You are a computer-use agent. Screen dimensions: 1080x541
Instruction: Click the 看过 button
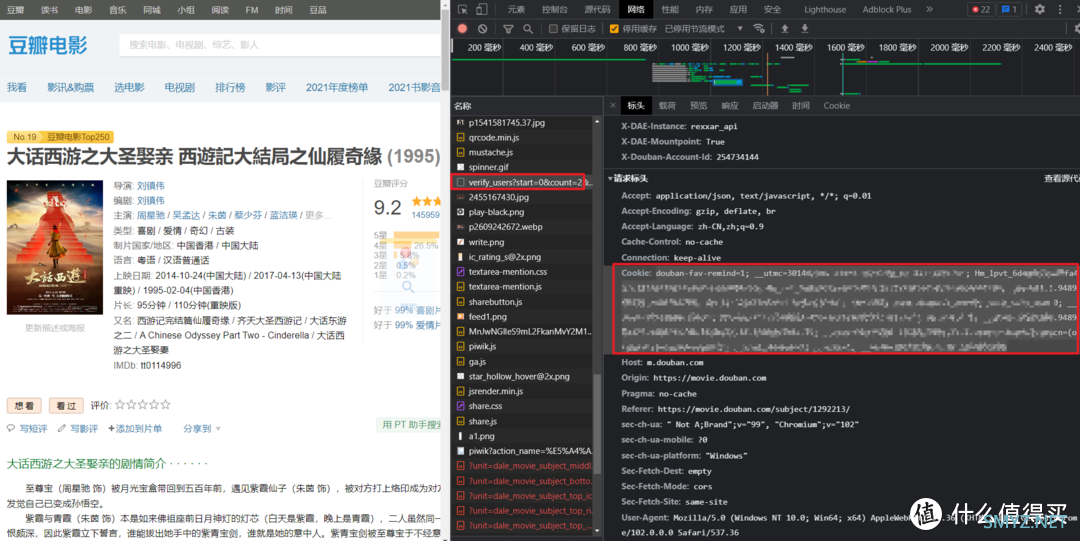(x=66, y=405)
